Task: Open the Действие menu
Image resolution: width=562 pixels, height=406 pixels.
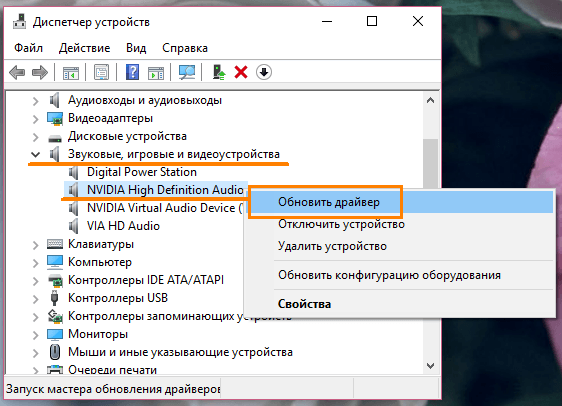Action: coord(85,48)
